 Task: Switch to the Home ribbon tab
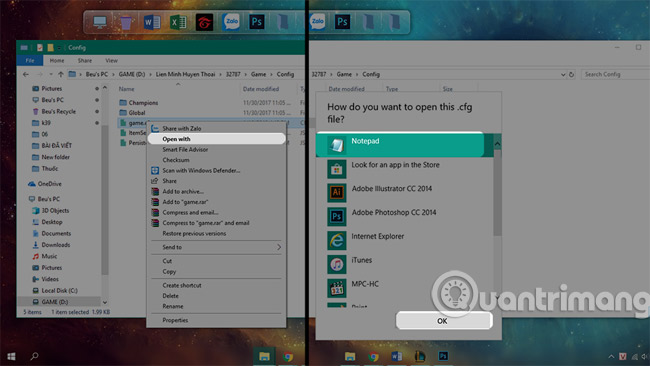click(57, 61)
